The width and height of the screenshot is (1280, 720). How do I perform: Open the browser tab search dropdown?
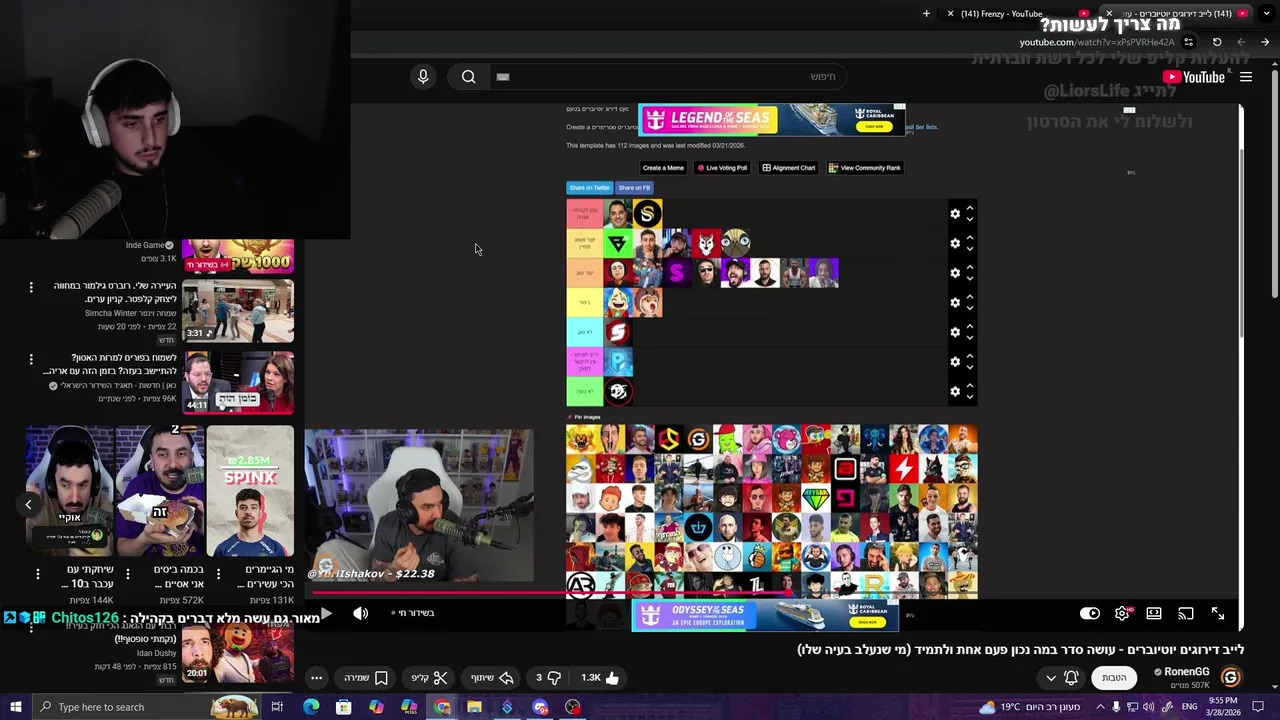pos(1266,13)
